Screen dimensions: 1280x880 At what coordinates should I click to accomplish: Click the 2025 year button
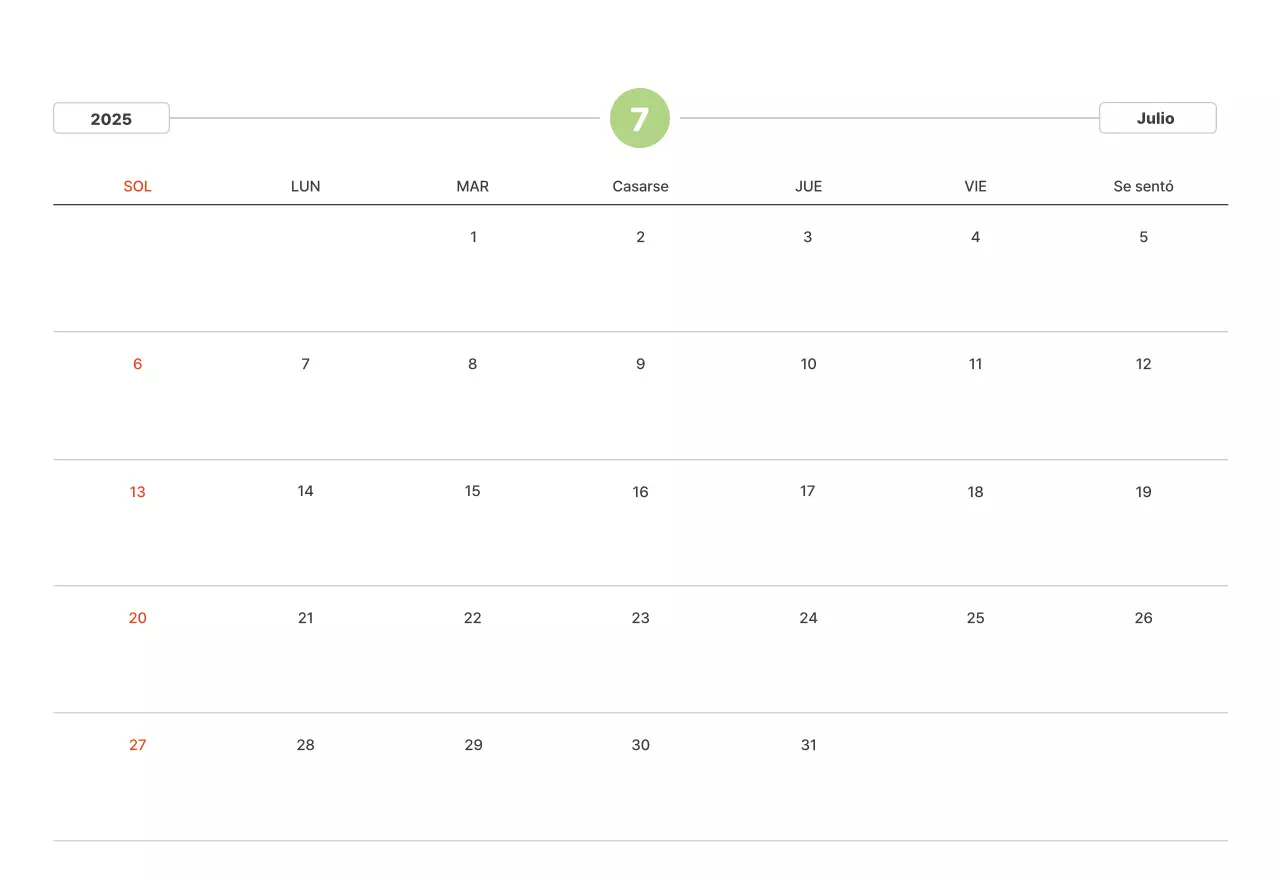pos(111,118)
